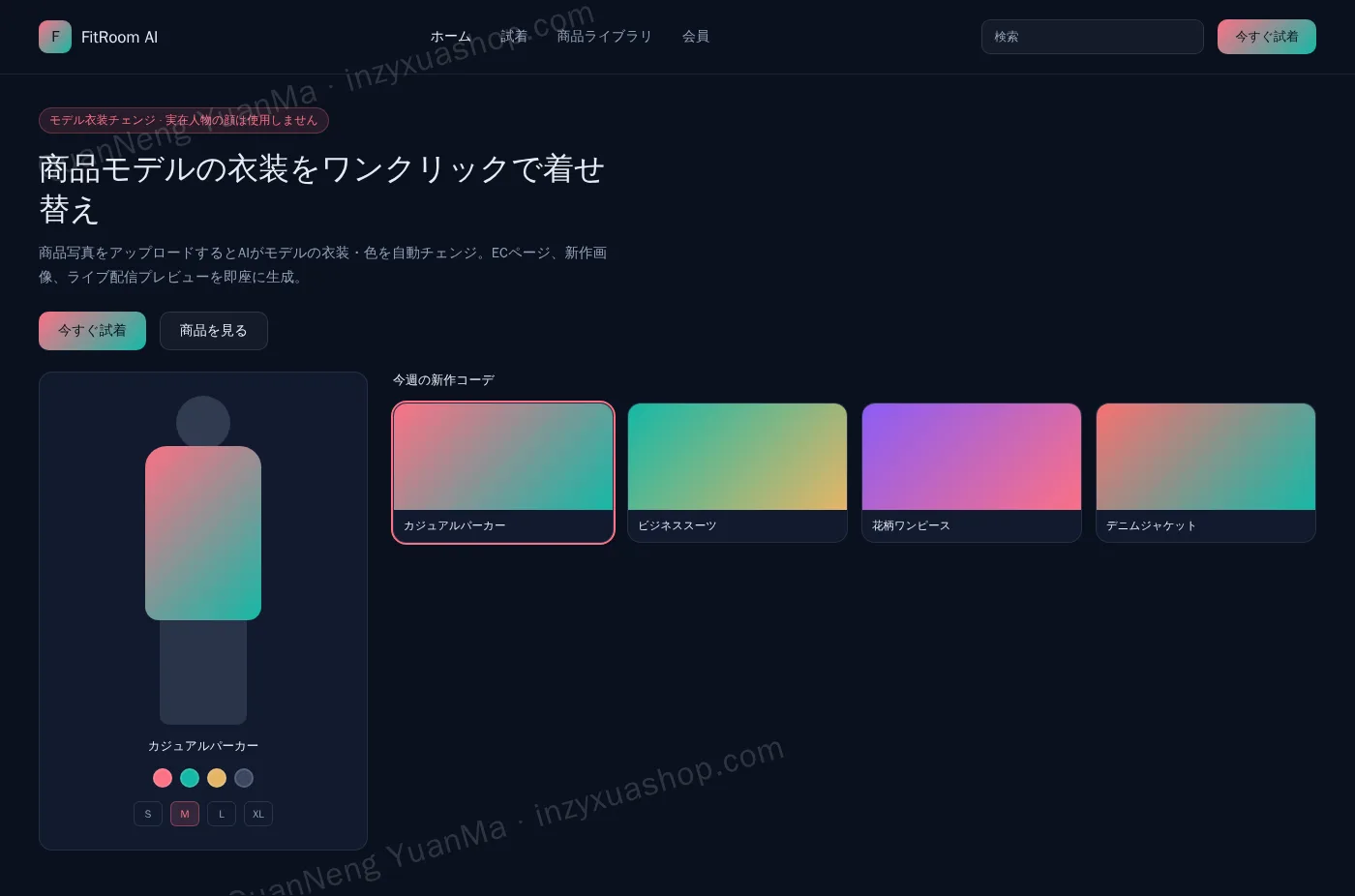
Task: Open the ホーム nav item
Action: click(451, 37)
